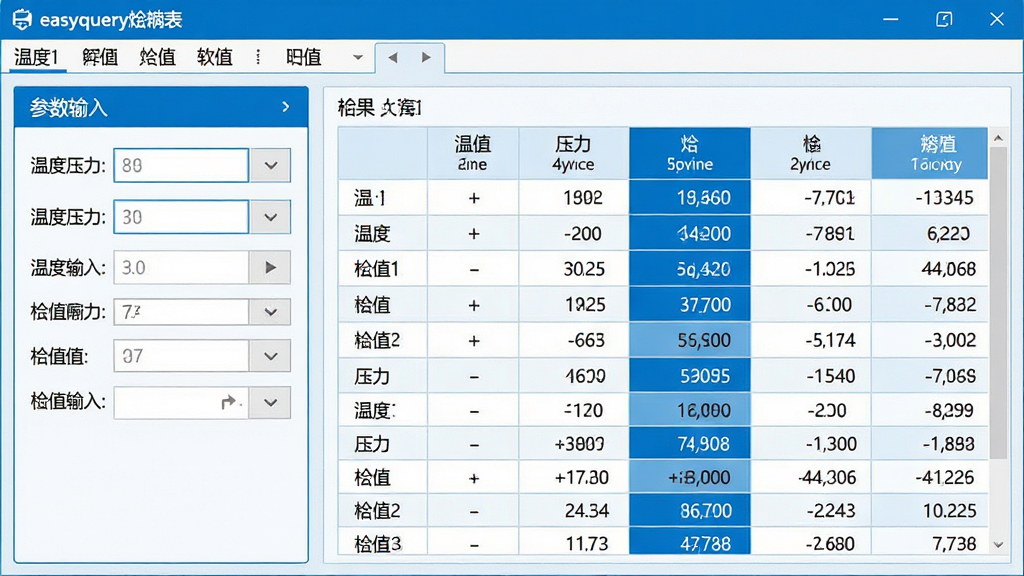Click the easyquery app icon in title bar
Viewport: 1024px width, 576px height.
22,20
